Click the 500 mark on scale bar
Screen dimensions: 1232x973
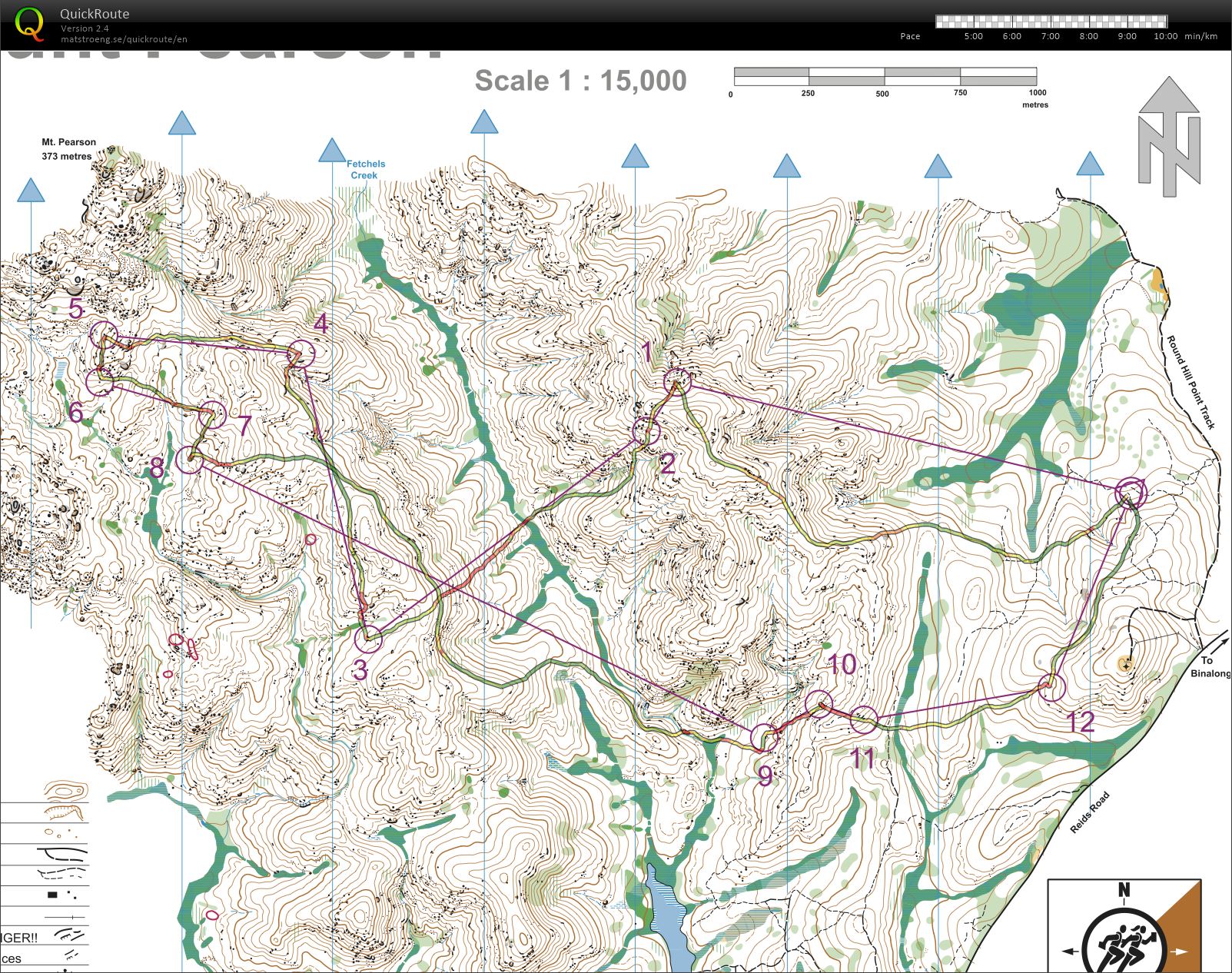[882, 94]
